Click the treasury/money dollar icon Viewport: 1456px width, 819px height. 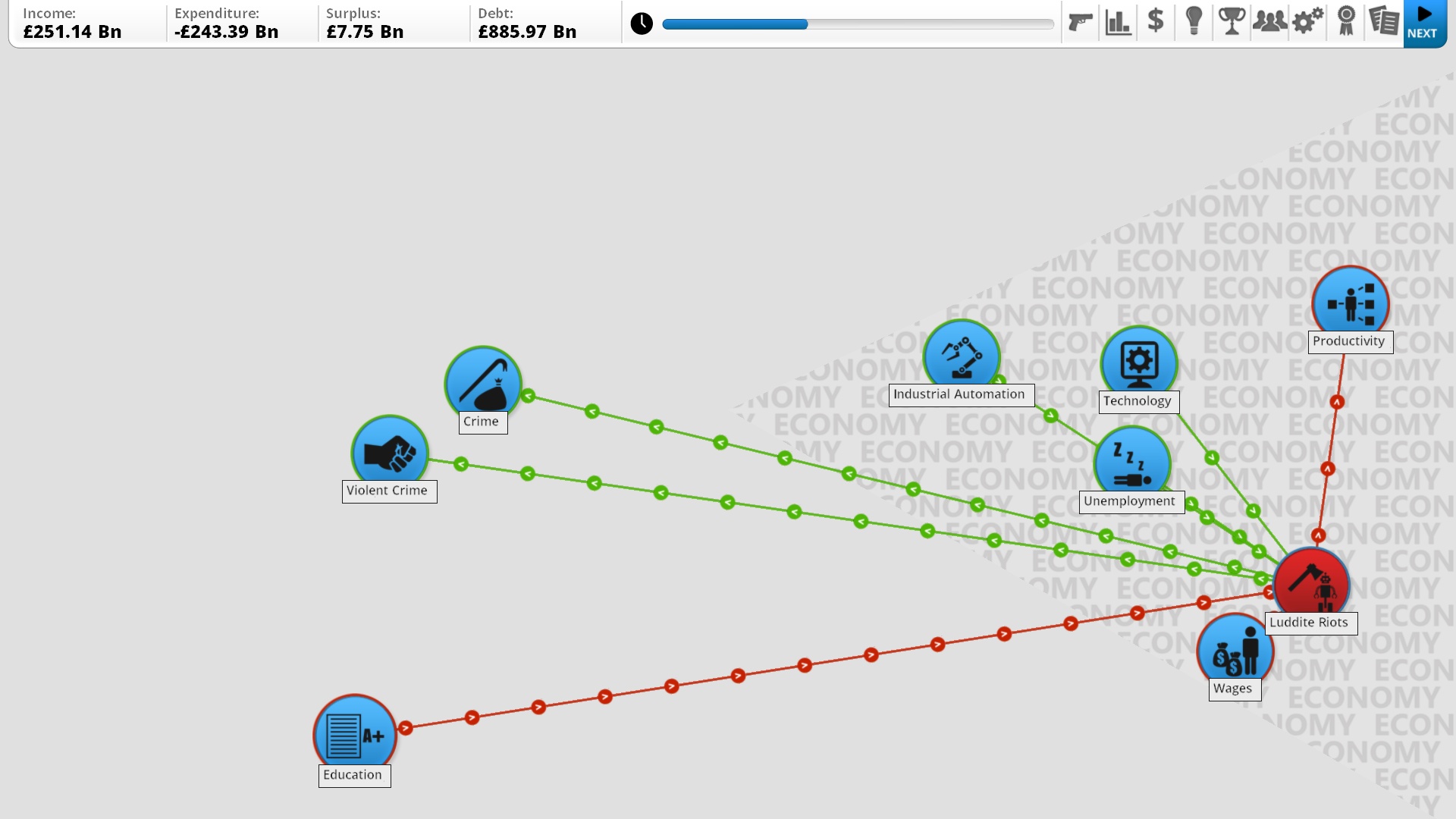pyautogui.click(x=1155, y=22)
